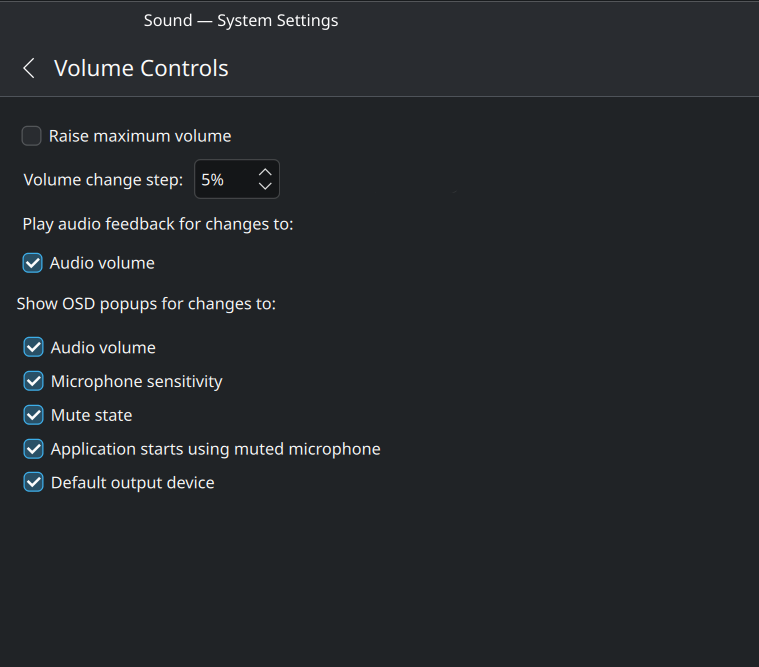
Task: Disable Application starts using muted microphone checkbox
Action: tap(33, 449)
